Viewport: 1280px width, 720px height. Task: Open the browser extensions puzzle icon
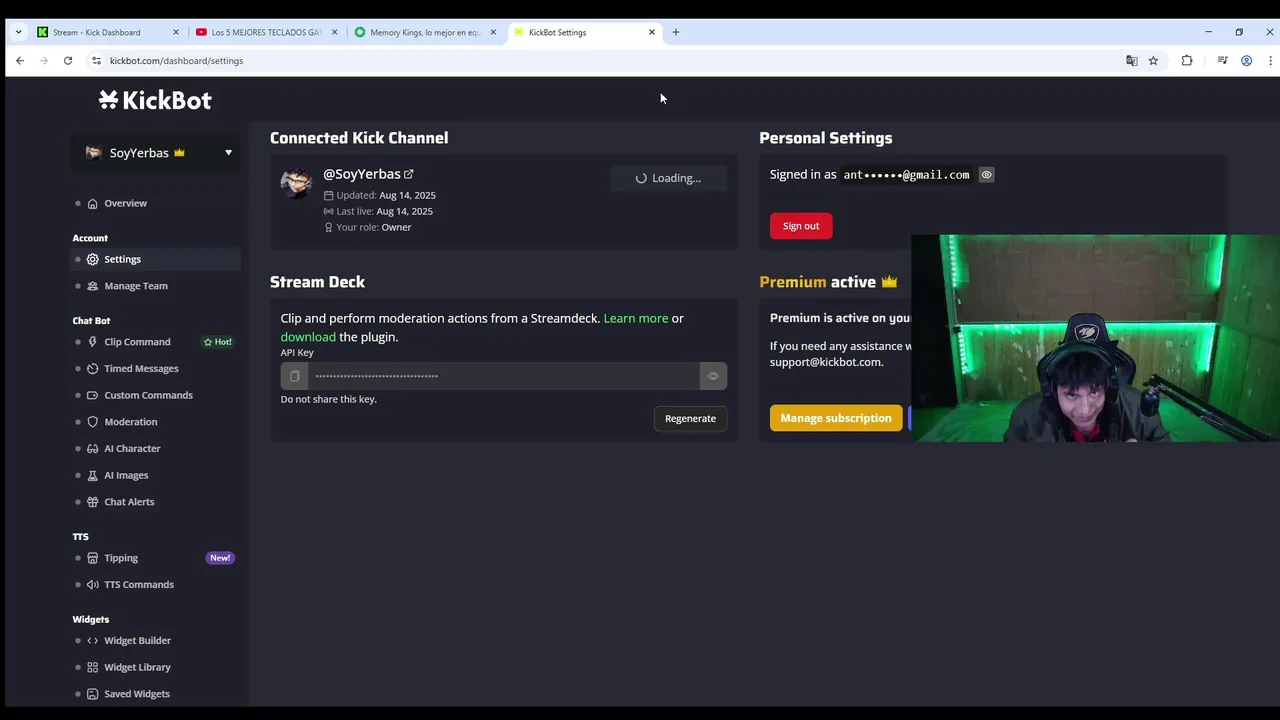[x=1187, y=61]
